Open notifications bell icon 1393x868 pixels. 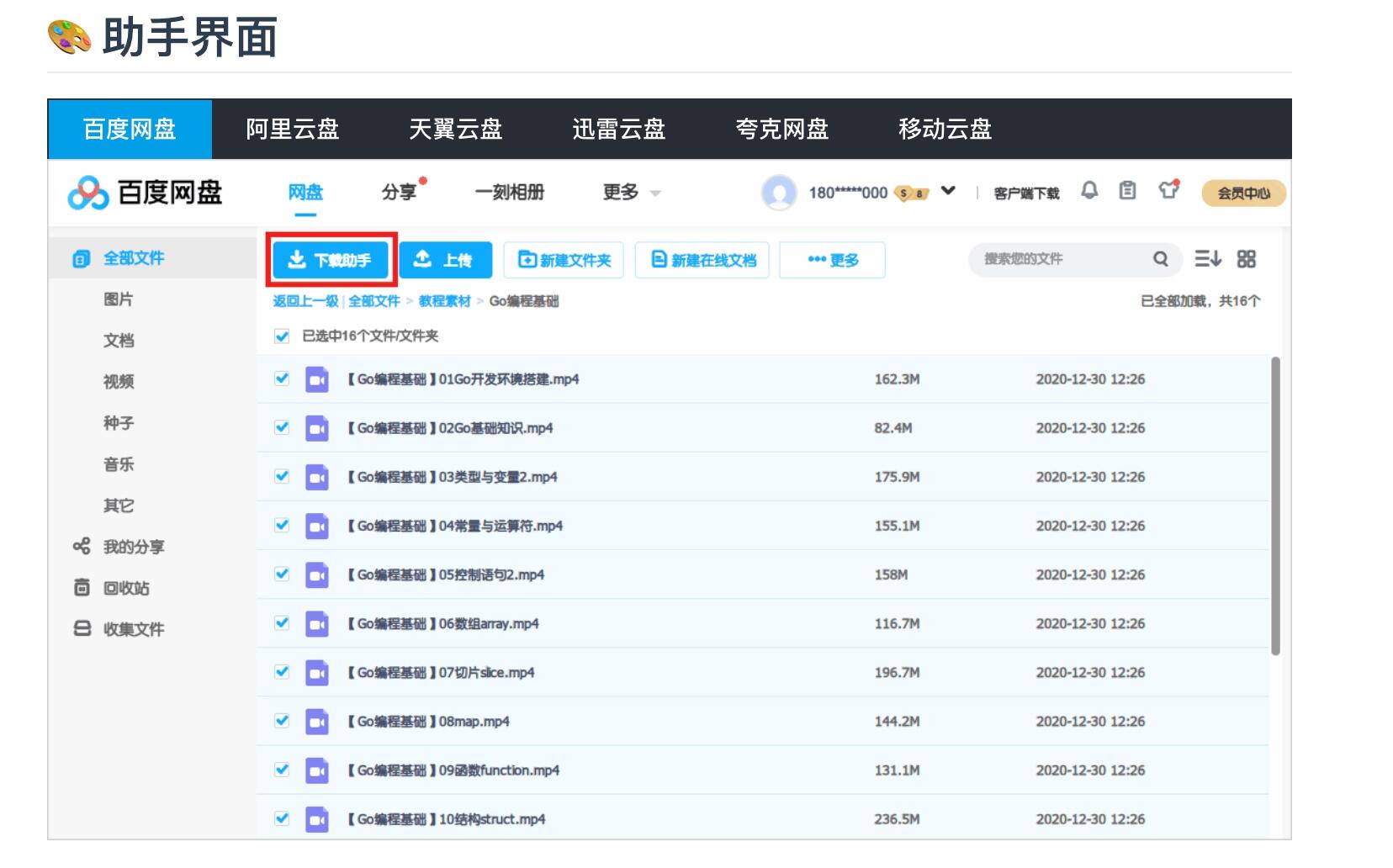1089,191
